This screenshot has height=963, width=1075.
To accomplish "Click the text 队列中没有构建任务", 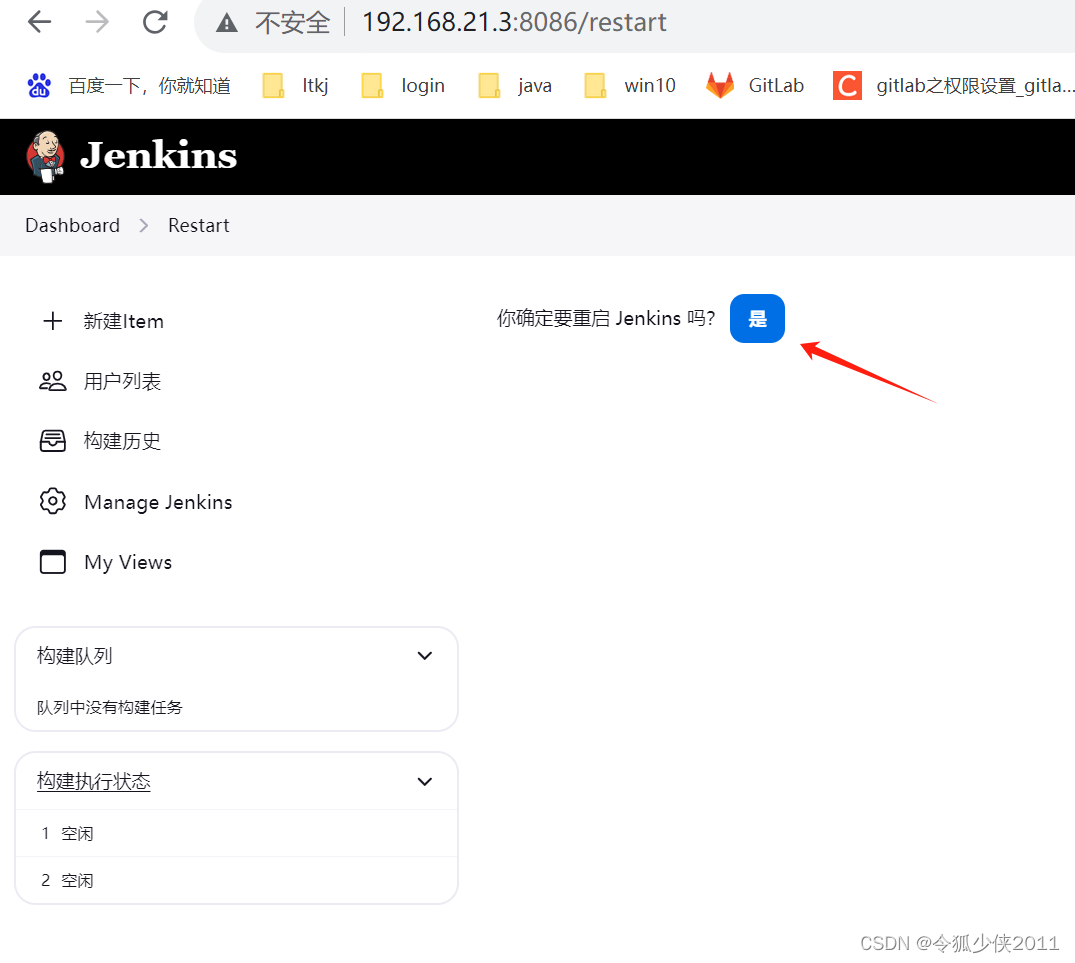I will coord(110,707).
